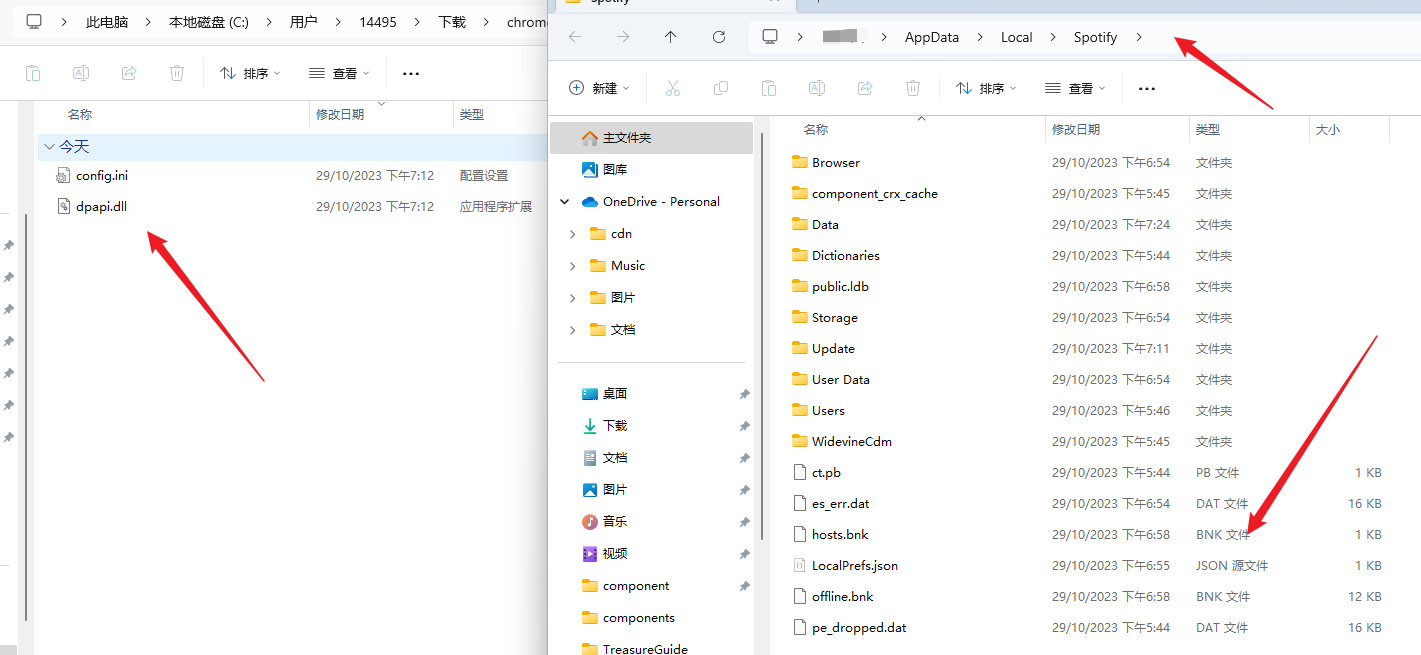Unpin 下载 from quick access
The height and width of the screenshot is (655, 1421).
[x=744, y=426]
